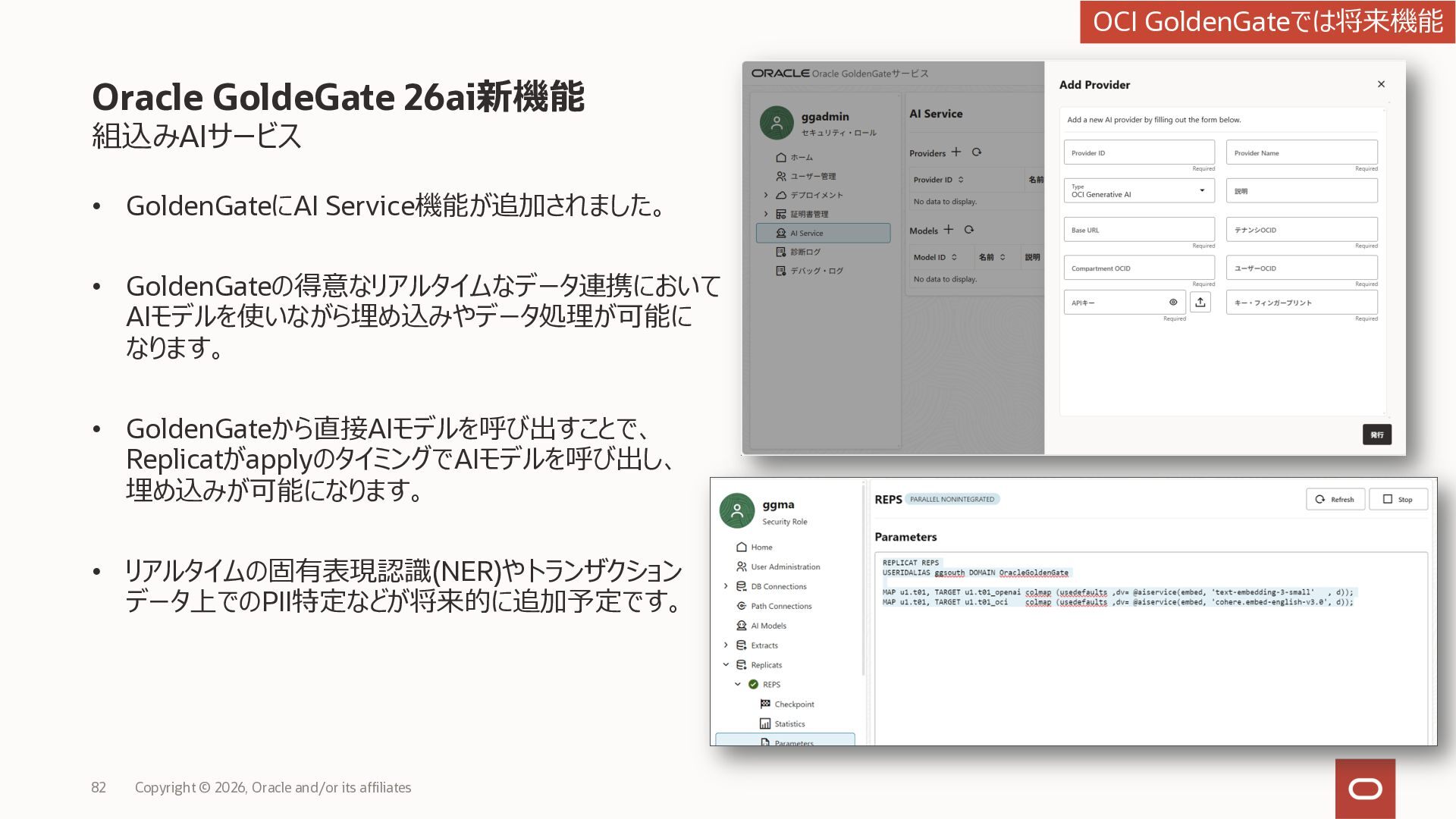The width and height of the screenshot is (1456, 819).
Task: Open AI Models in the sidebar
Action: tap(767, 626)
